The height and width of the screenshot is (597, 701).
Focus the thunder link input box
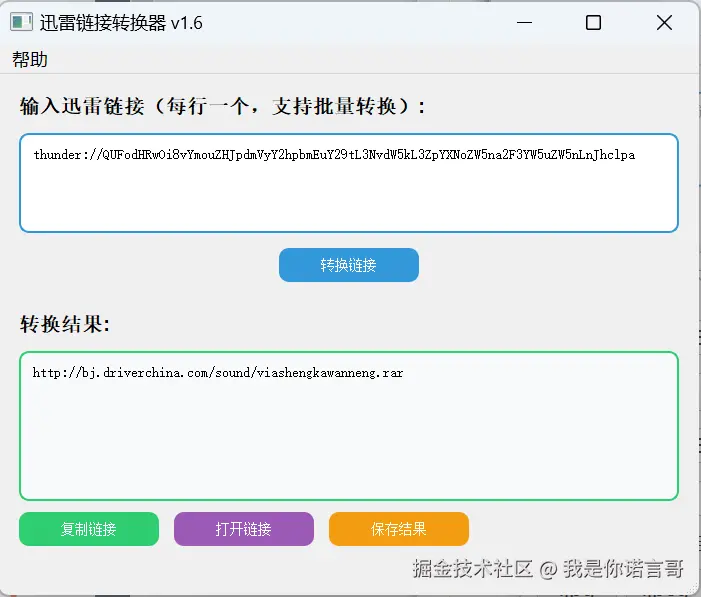click(x=349, y=183)
